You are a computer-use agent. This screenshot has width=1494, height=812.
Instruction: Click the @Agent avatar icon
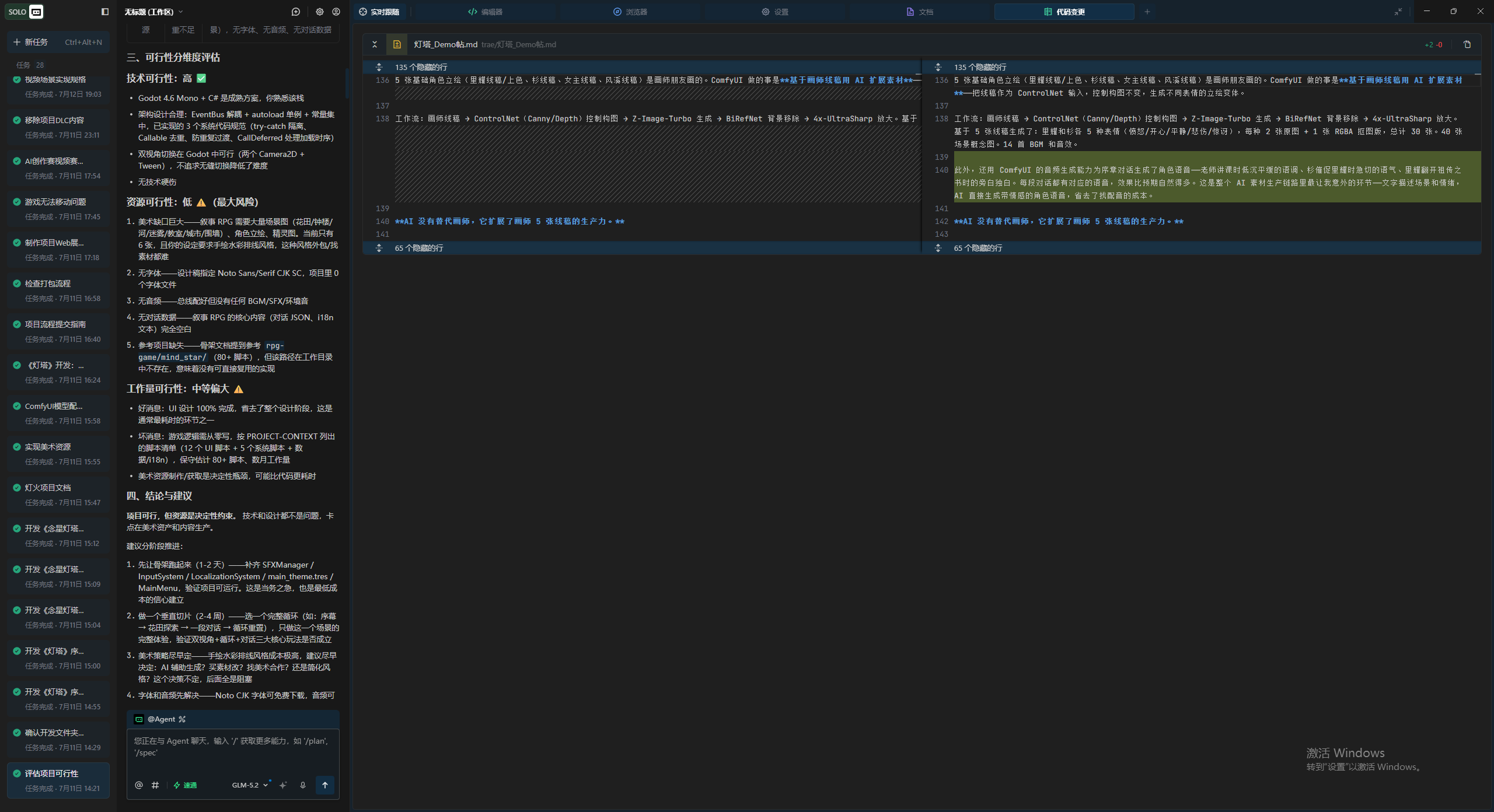[139, 719]
